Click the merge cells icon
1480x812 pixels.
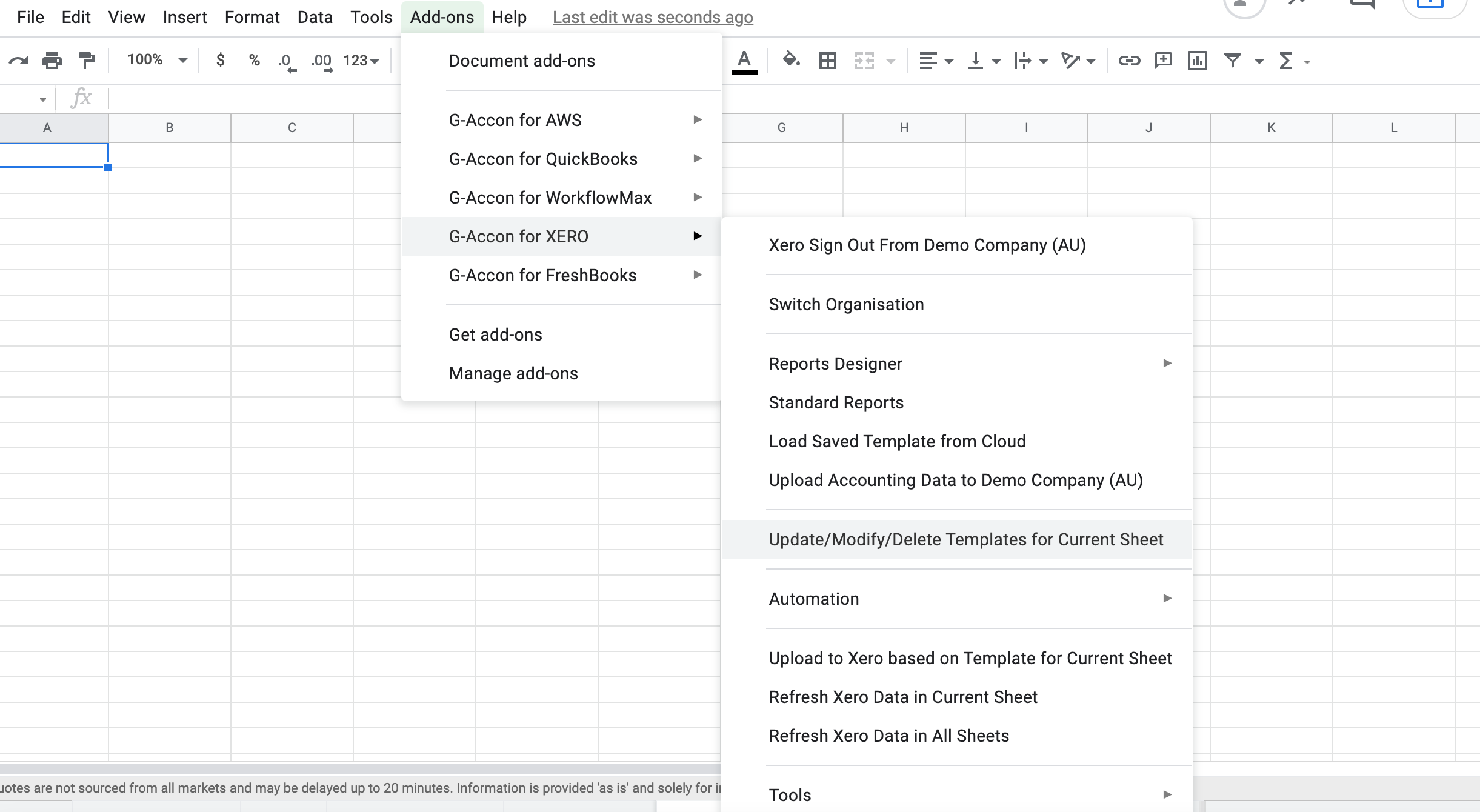(x=864, y=61)
